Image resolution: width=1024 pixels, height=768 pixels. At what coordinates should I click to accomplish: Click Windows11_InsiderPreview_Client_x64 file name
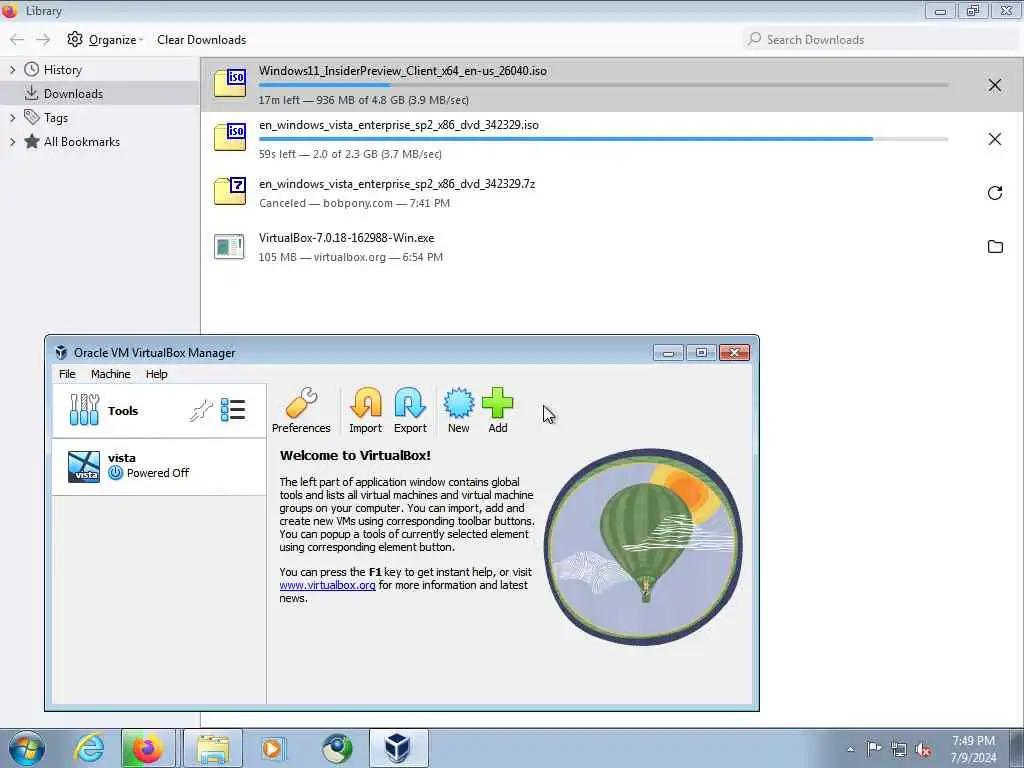[402, 71]
